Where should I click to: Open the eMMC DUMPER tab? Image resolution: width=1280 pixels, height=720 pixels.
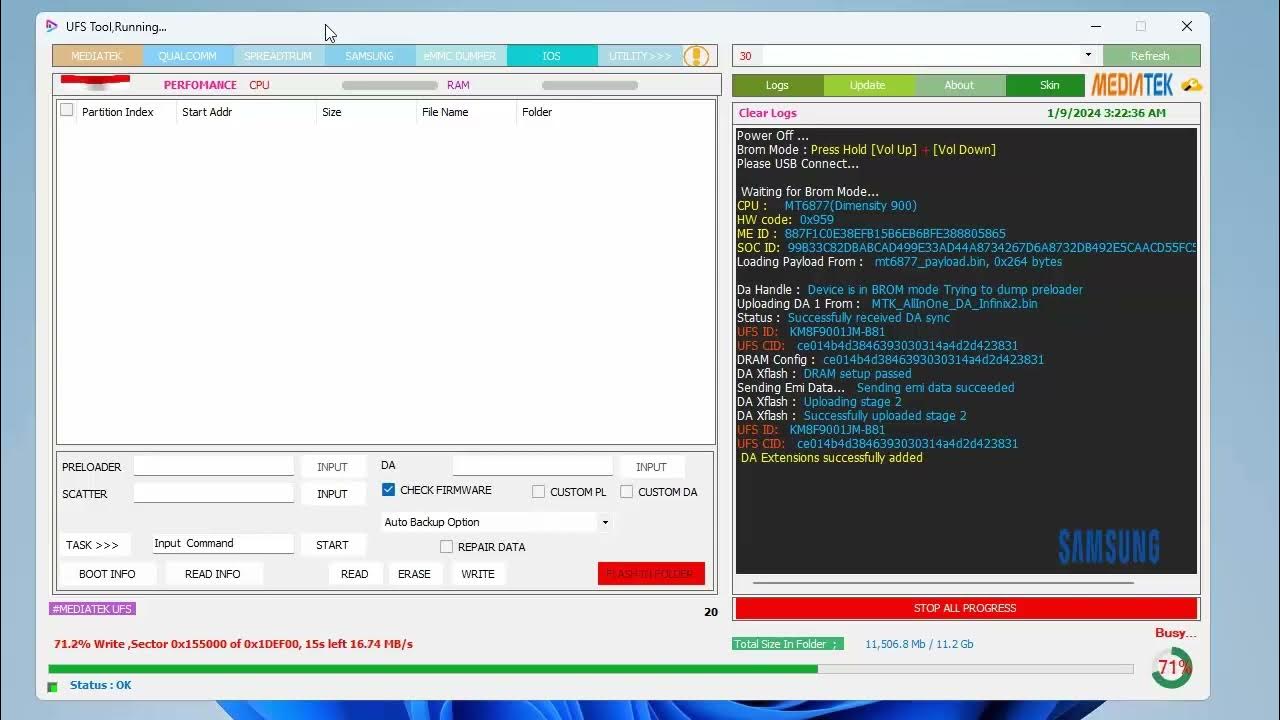(460, 56)
